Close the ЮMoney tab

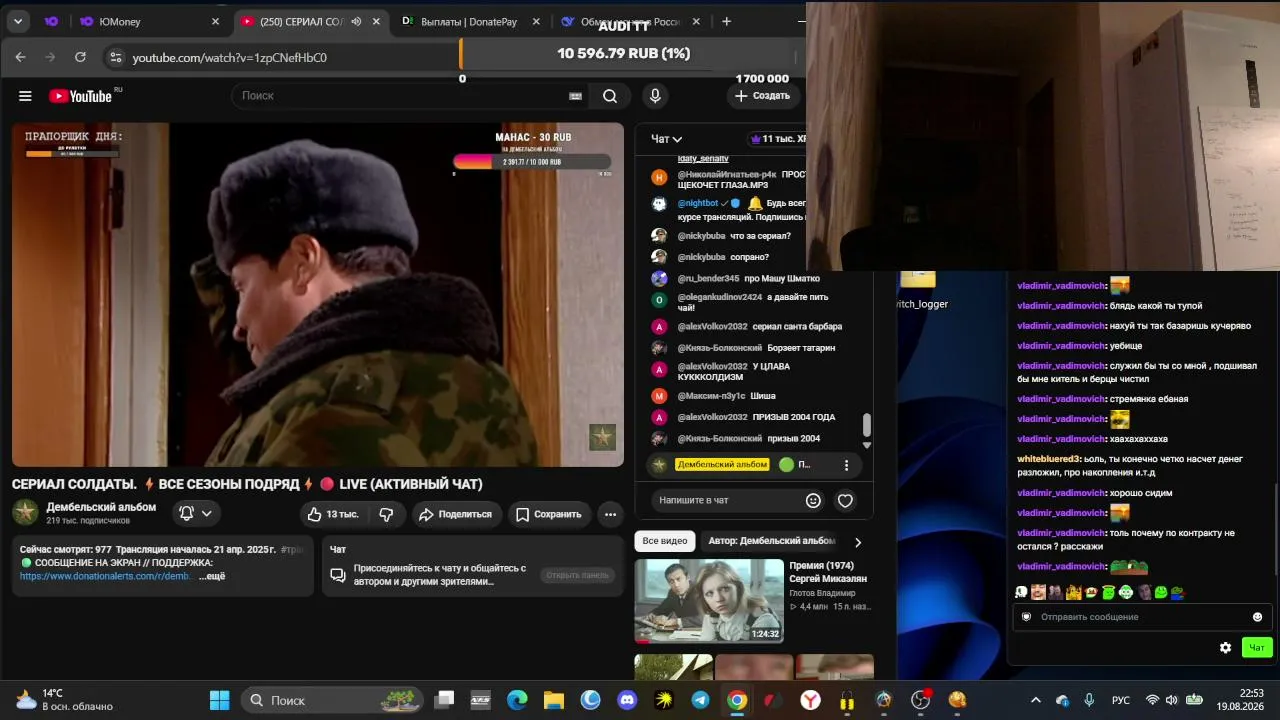[215, 21]
